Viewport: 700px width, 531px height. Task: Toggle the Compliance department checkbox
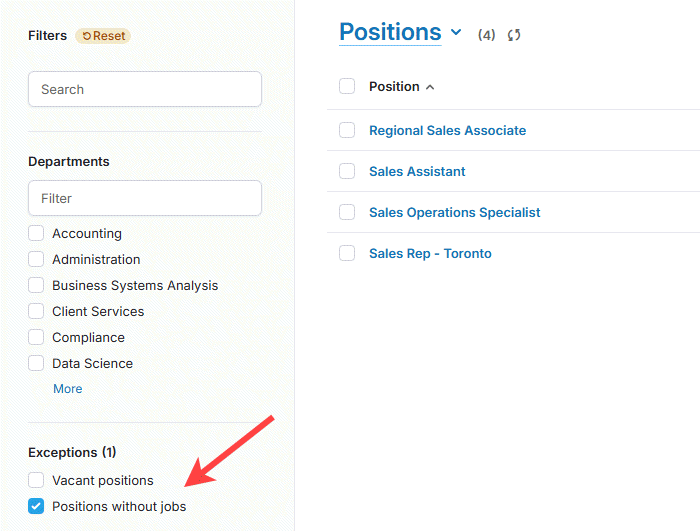[x=36, y=337]
